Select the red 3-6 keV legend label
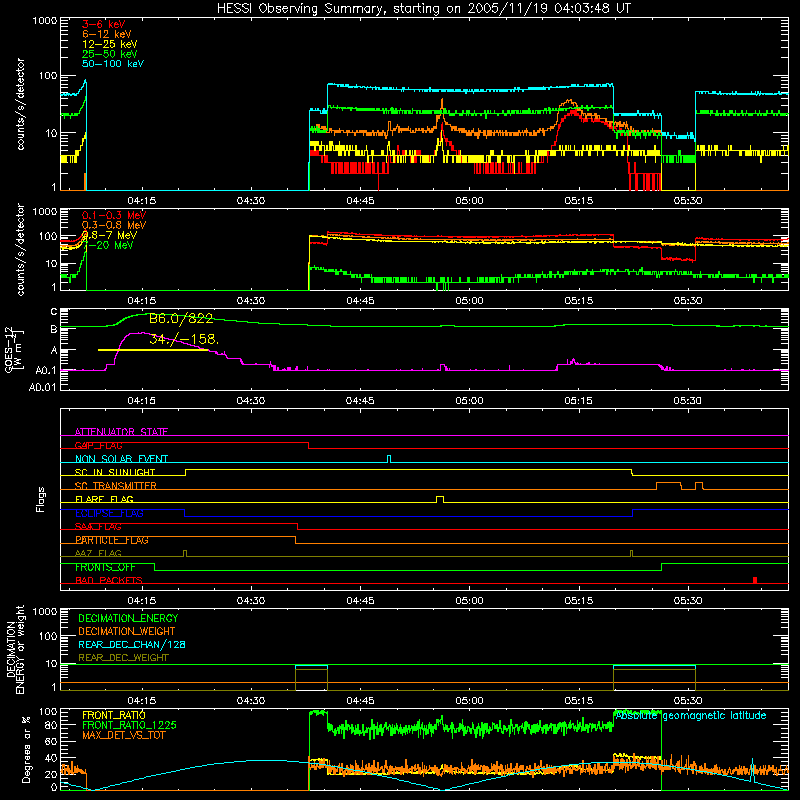This screenshot has width=800, height=800. click(104, 24)
